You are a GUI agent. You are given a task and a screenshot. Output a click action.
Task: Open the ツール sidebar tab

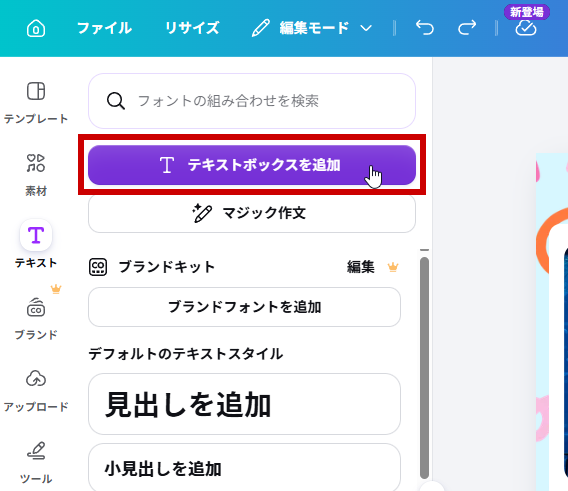tap(36, 463)
